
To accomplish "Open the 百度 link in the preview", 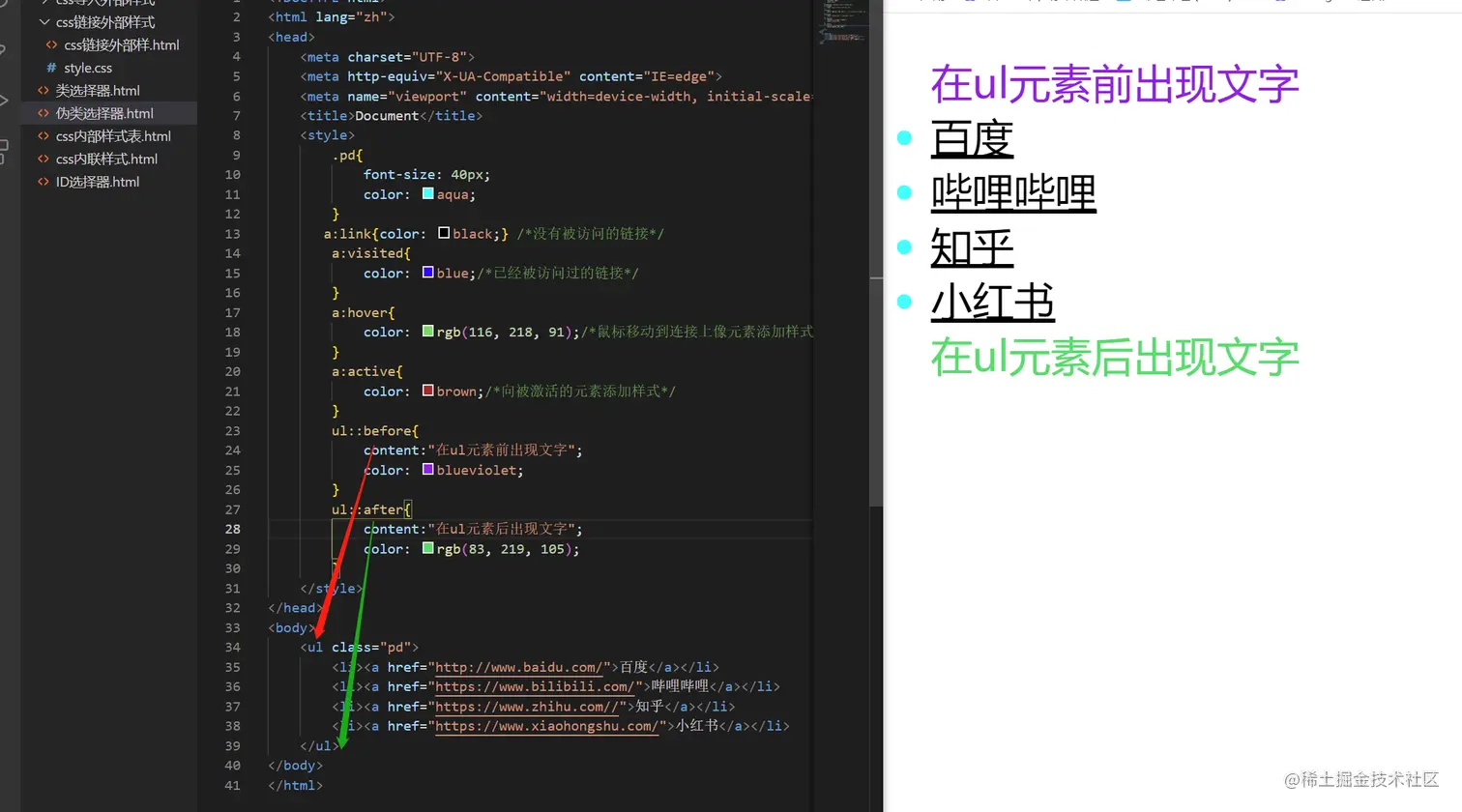I will (972, 141).
